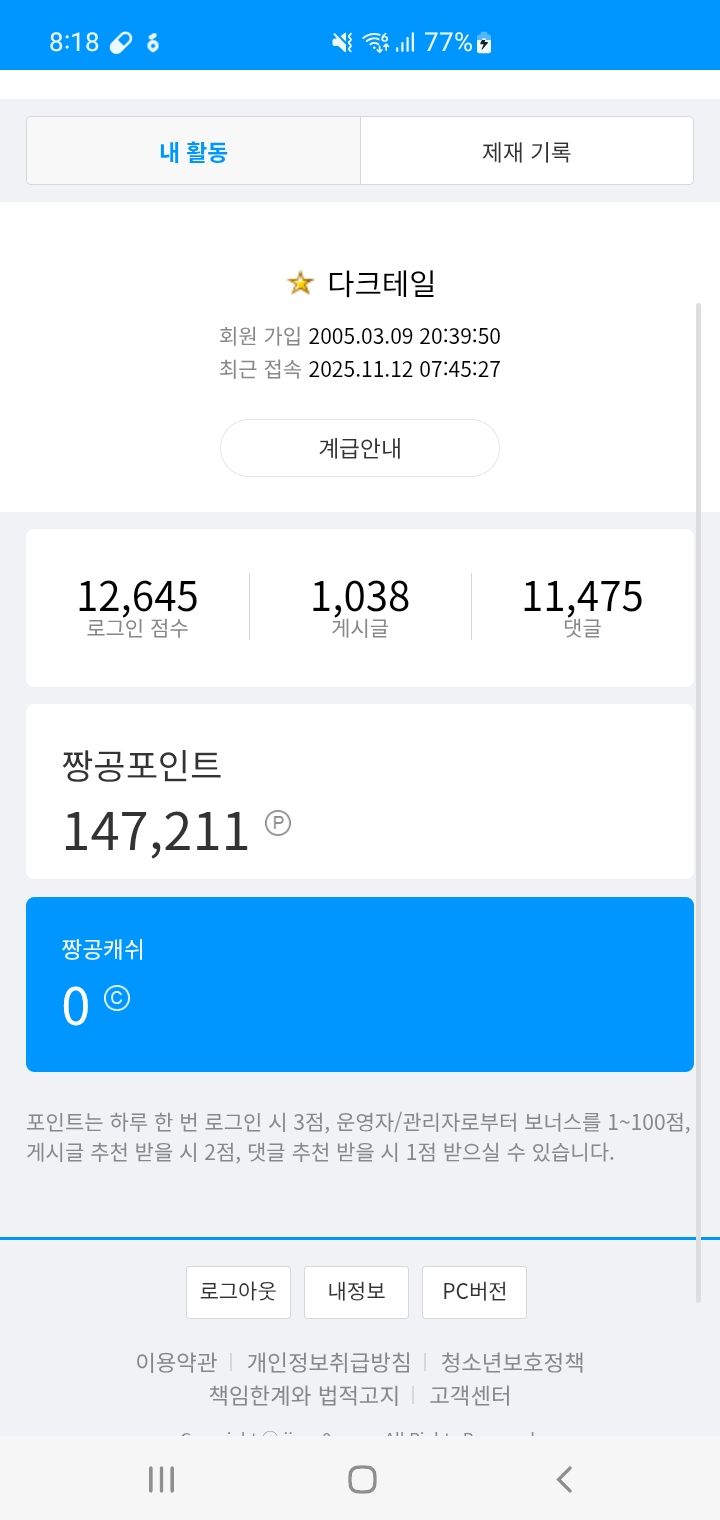The height and width of the screenshot is (1520, 720).
Task: Open the 청소년보호정책 link
Action: (x=512, y=1362)
